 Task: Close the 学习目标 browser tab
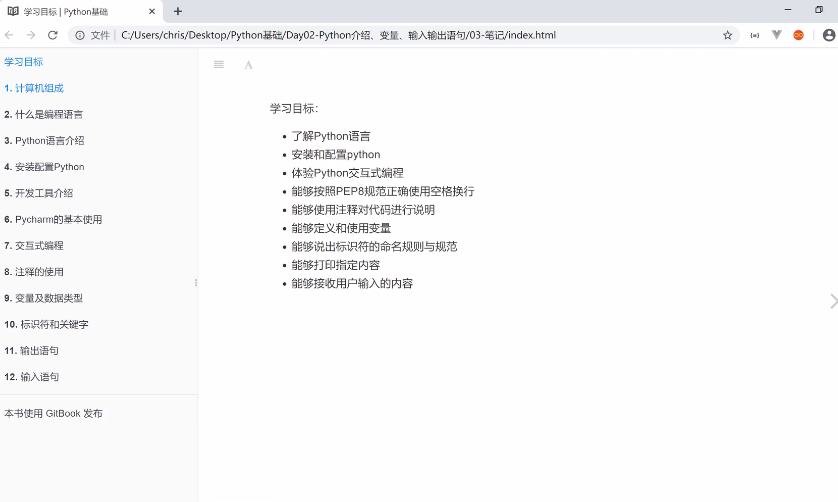[x=152, y=11]
